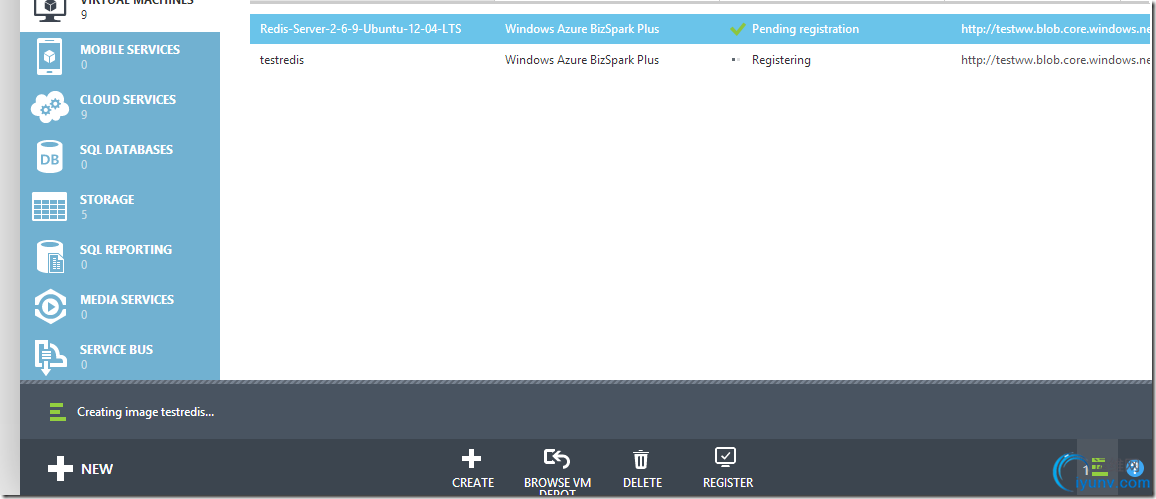Click the DELETE label in command bar

point(642,483)
